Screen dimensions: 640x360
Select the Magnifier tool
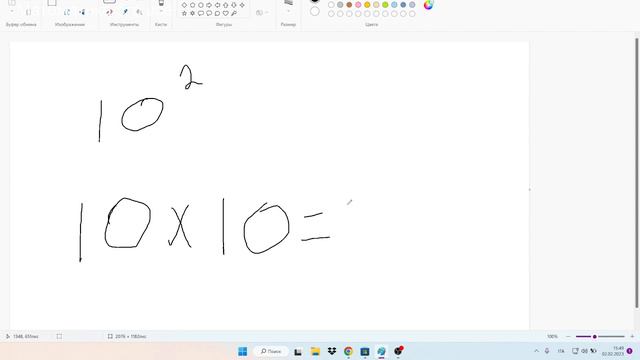coord(140,12)
